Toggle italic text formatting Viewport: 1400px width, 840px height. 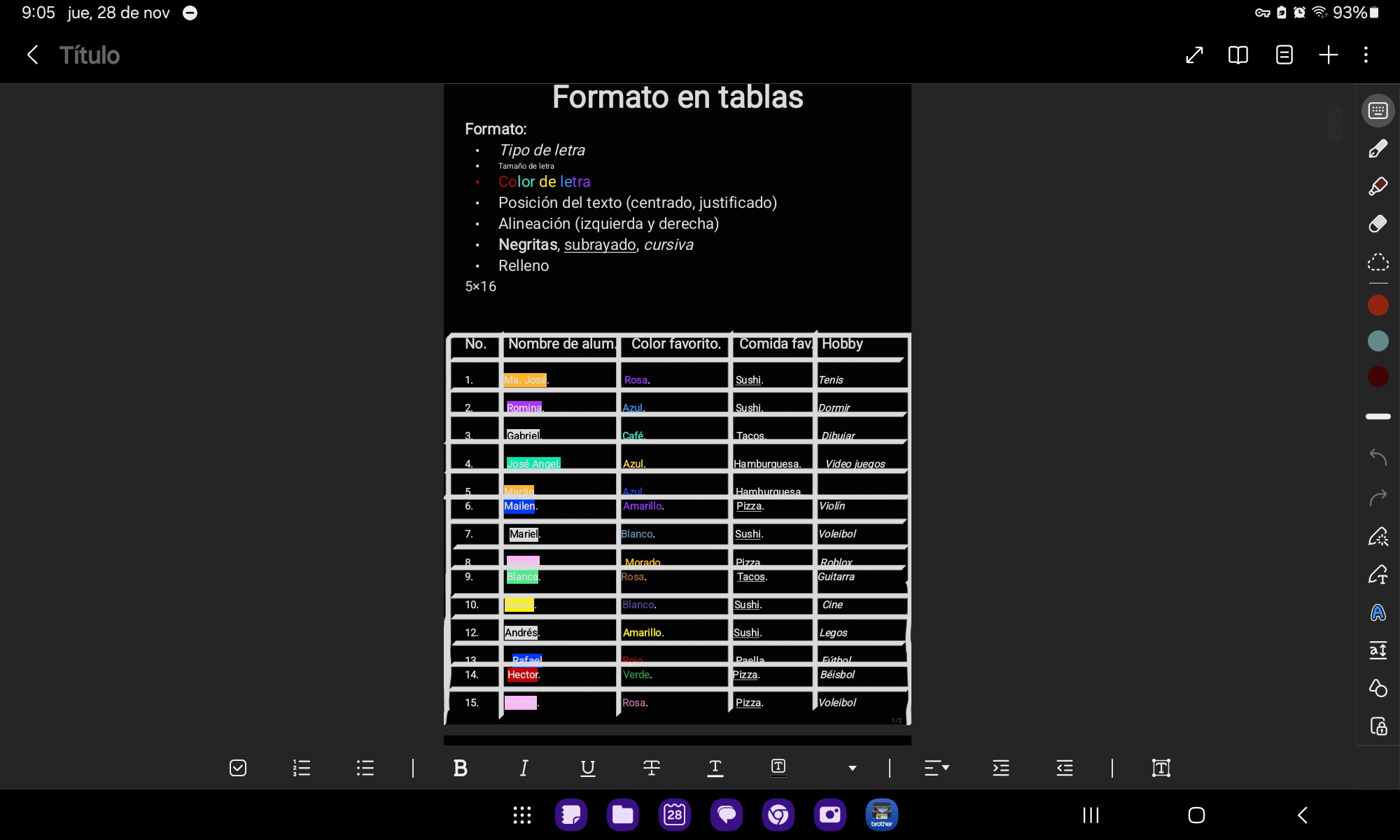tap(524, 768)
